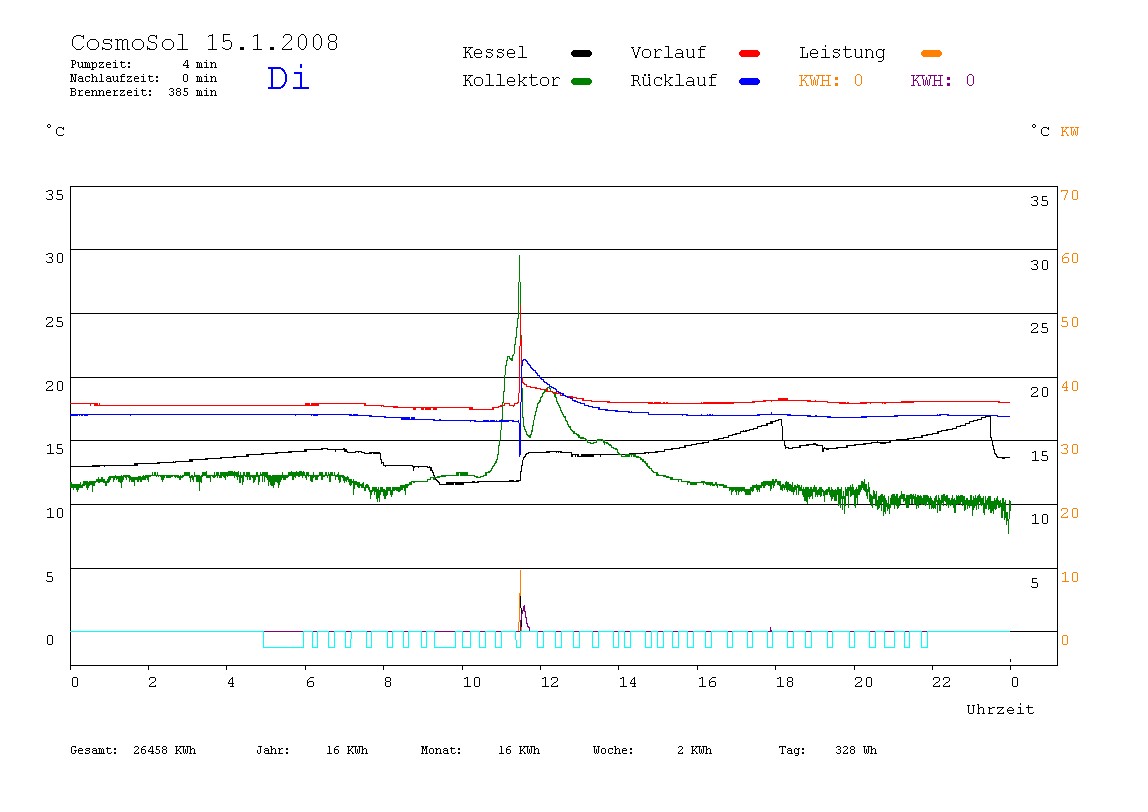Click the wide cyan pump block near hour 5
The image size is (1148, 812).
click(283, 639)
